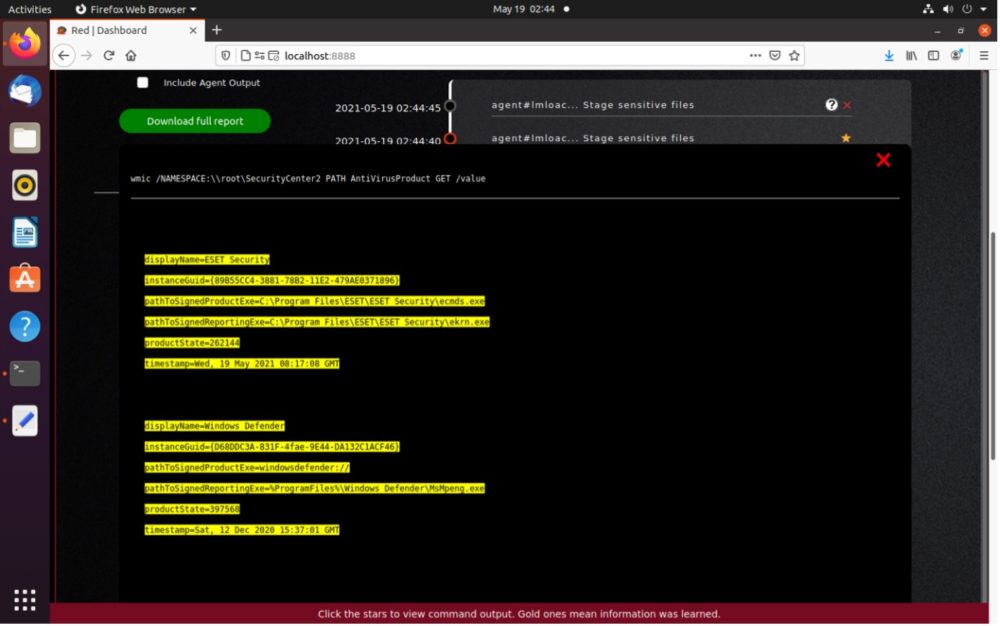1000x626 pixels.
Task: Open Help from the dock
Action: [x=25, y=326]
